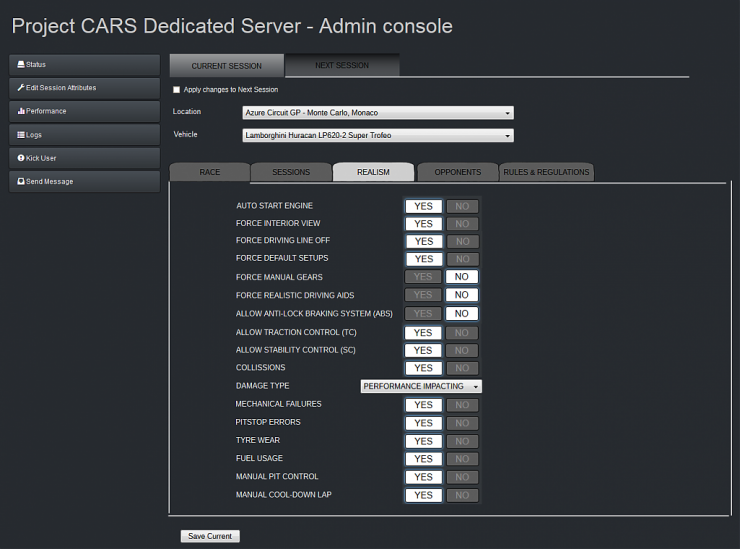Click YES for Collissions

point(423,368)
